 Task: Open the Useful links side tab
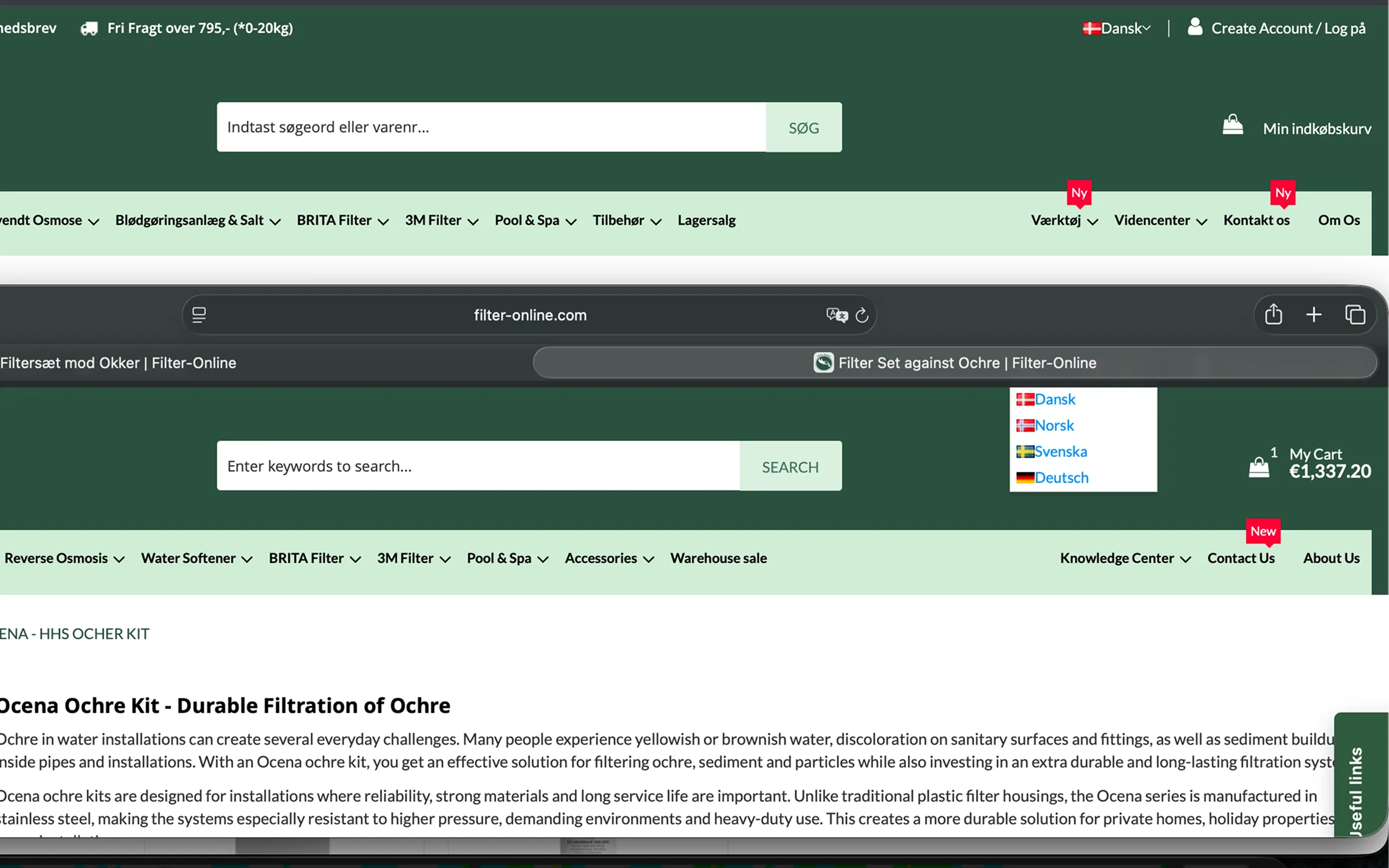pos(1360,775)
